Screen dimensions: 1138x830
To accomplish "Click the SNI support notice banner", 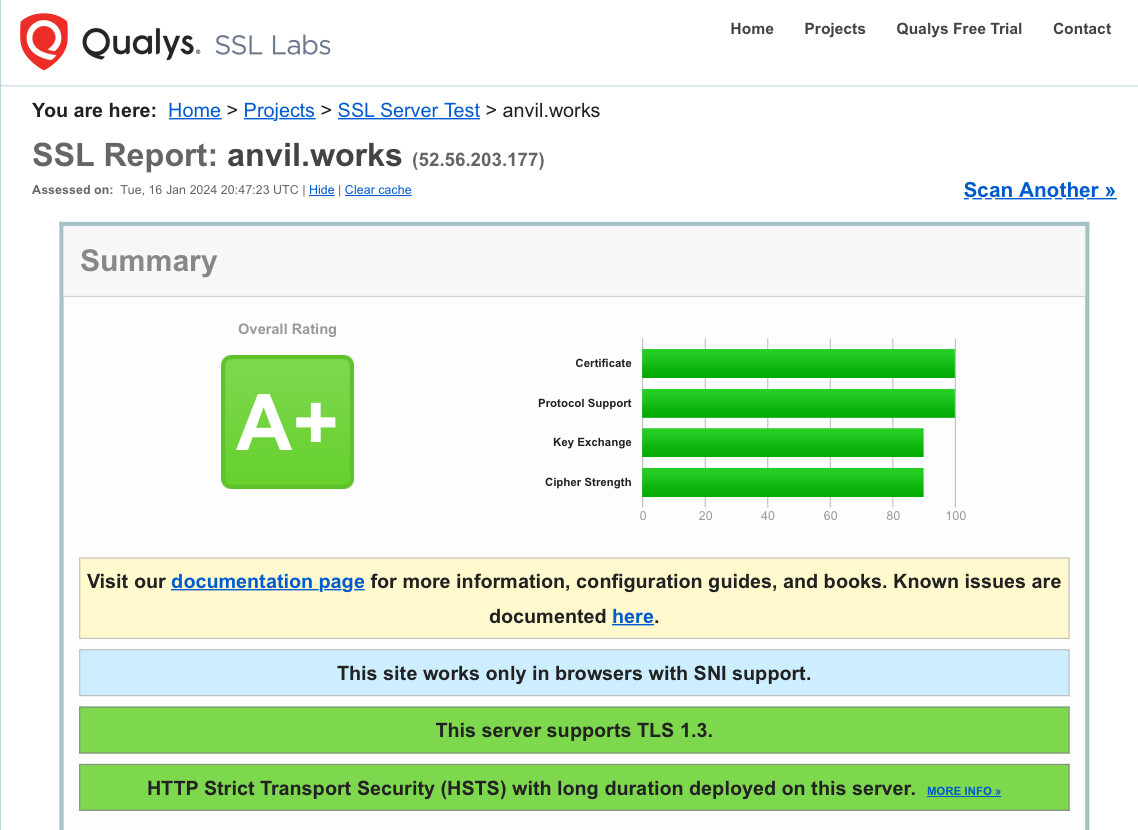I will click(574, 673).
